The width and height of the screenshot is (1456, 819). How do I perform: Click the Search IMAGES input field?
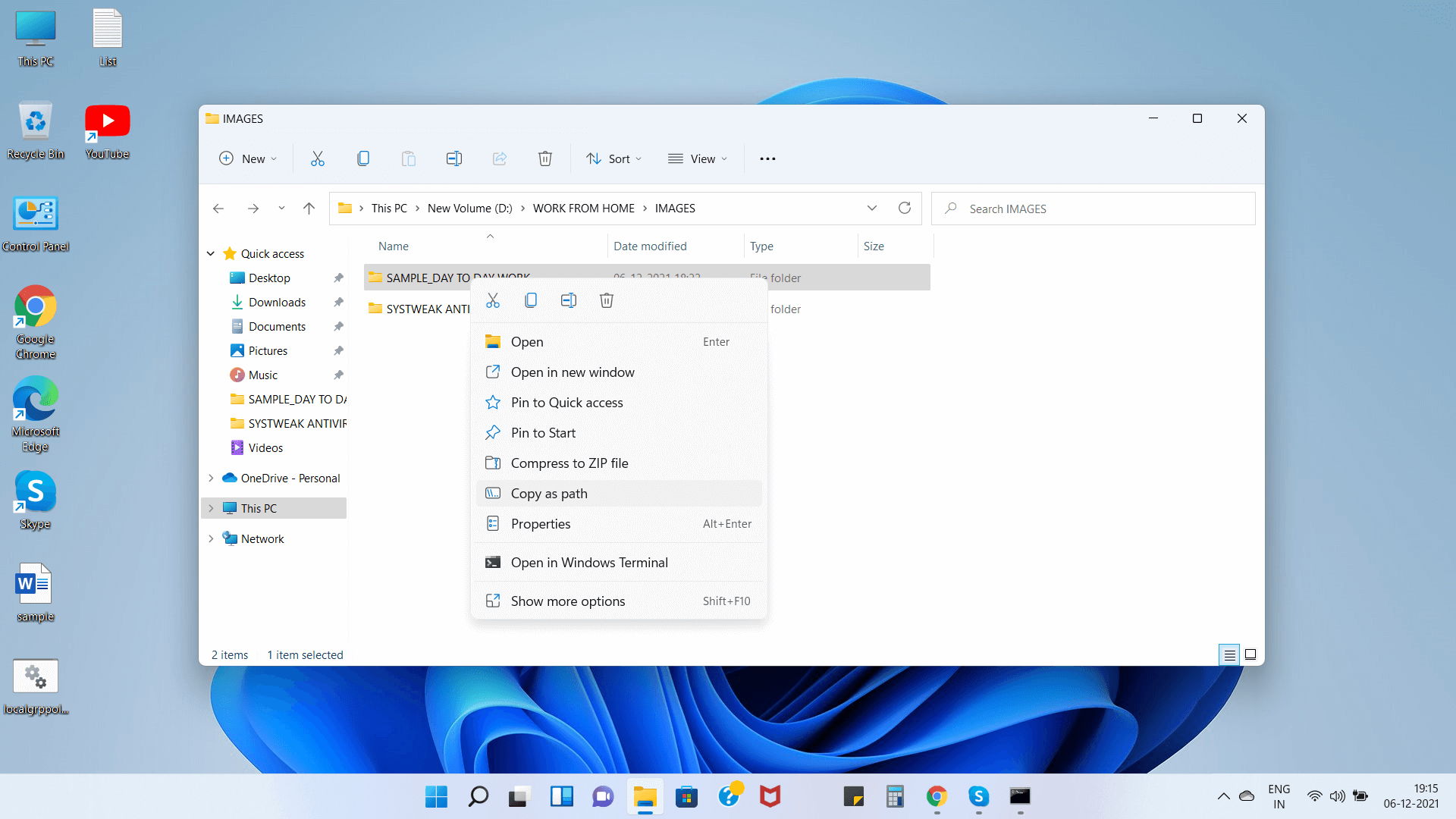tap(1092, 208)
